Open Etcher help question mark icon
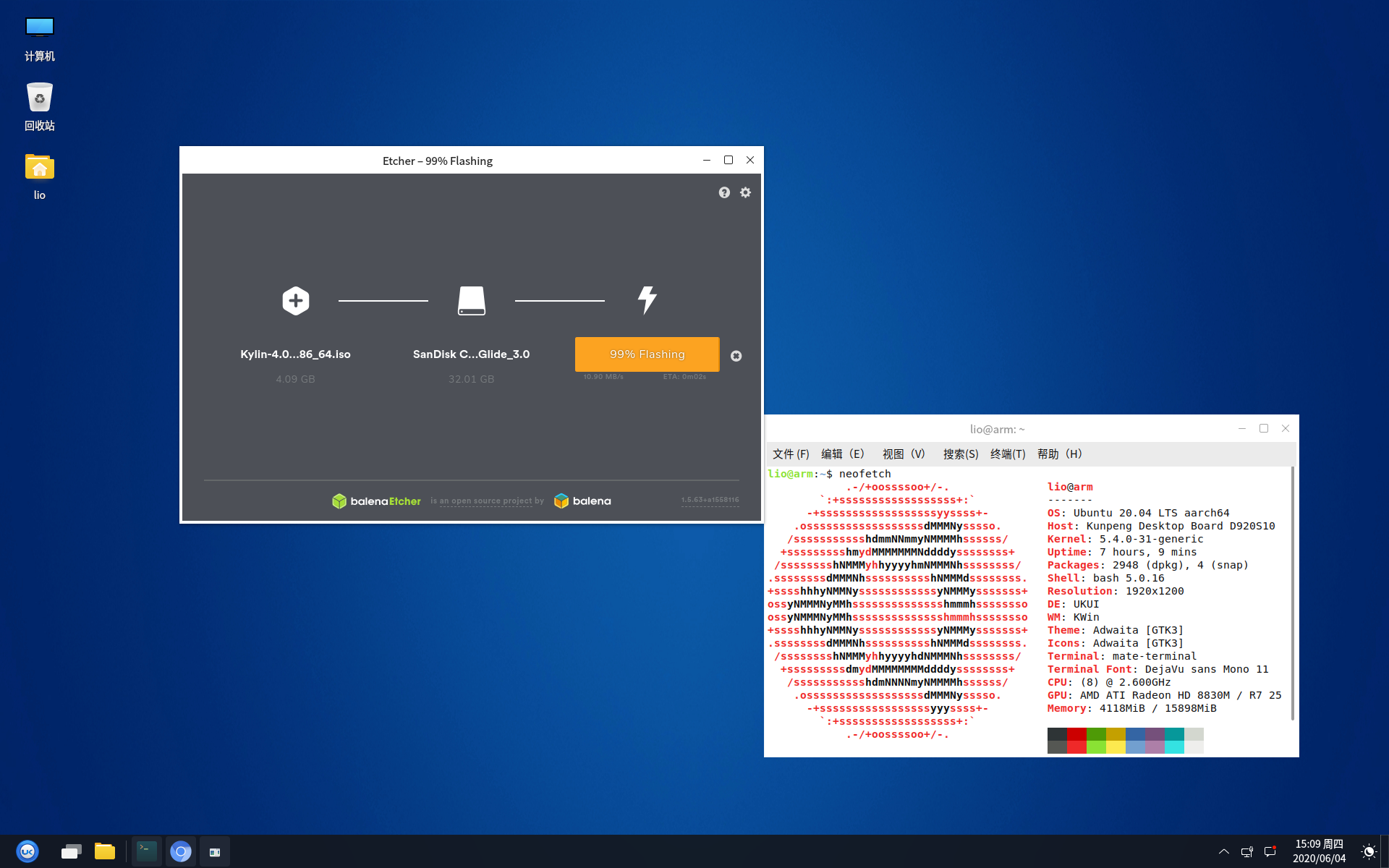Image resolution: width=1389 pixels, height=868 pixels. 724,192
